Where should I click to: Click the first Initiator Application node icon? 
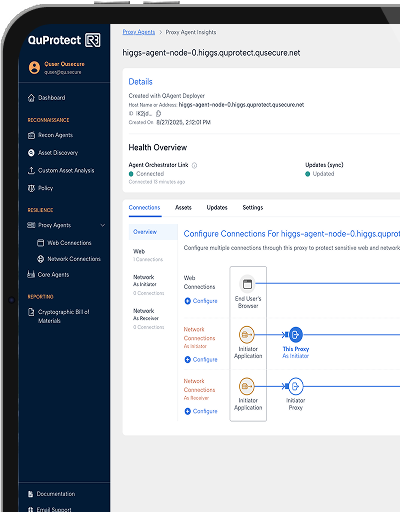pos(247,335)
